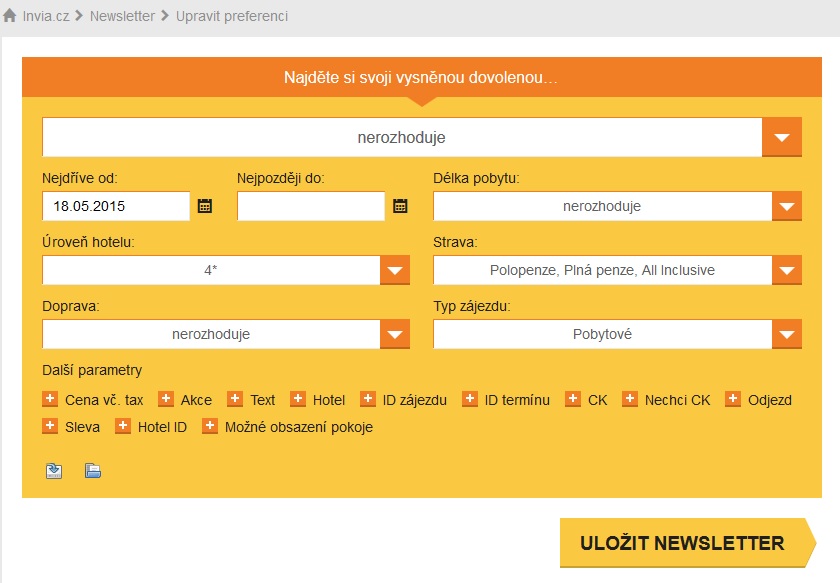Screen dimensions: 840x583
Task: Click the top destination dropdown arrow button
Action: coord(782,137)
